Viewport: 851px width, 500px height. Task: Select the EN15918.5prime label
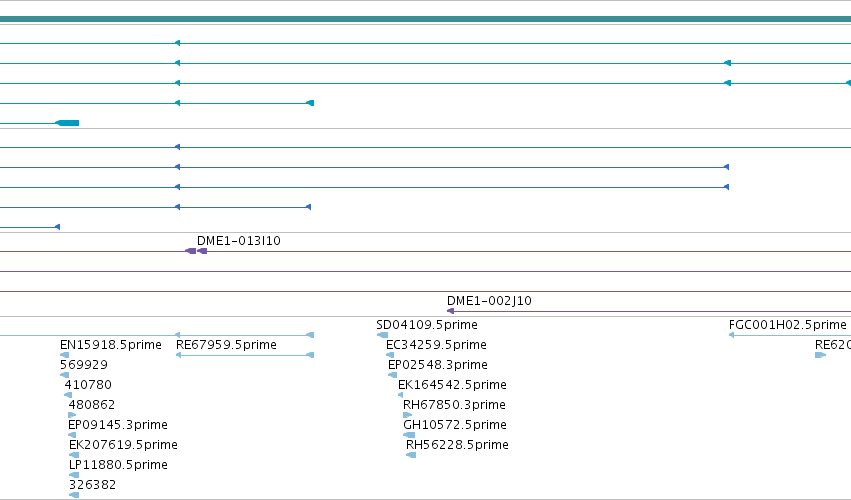click(111, 345)
